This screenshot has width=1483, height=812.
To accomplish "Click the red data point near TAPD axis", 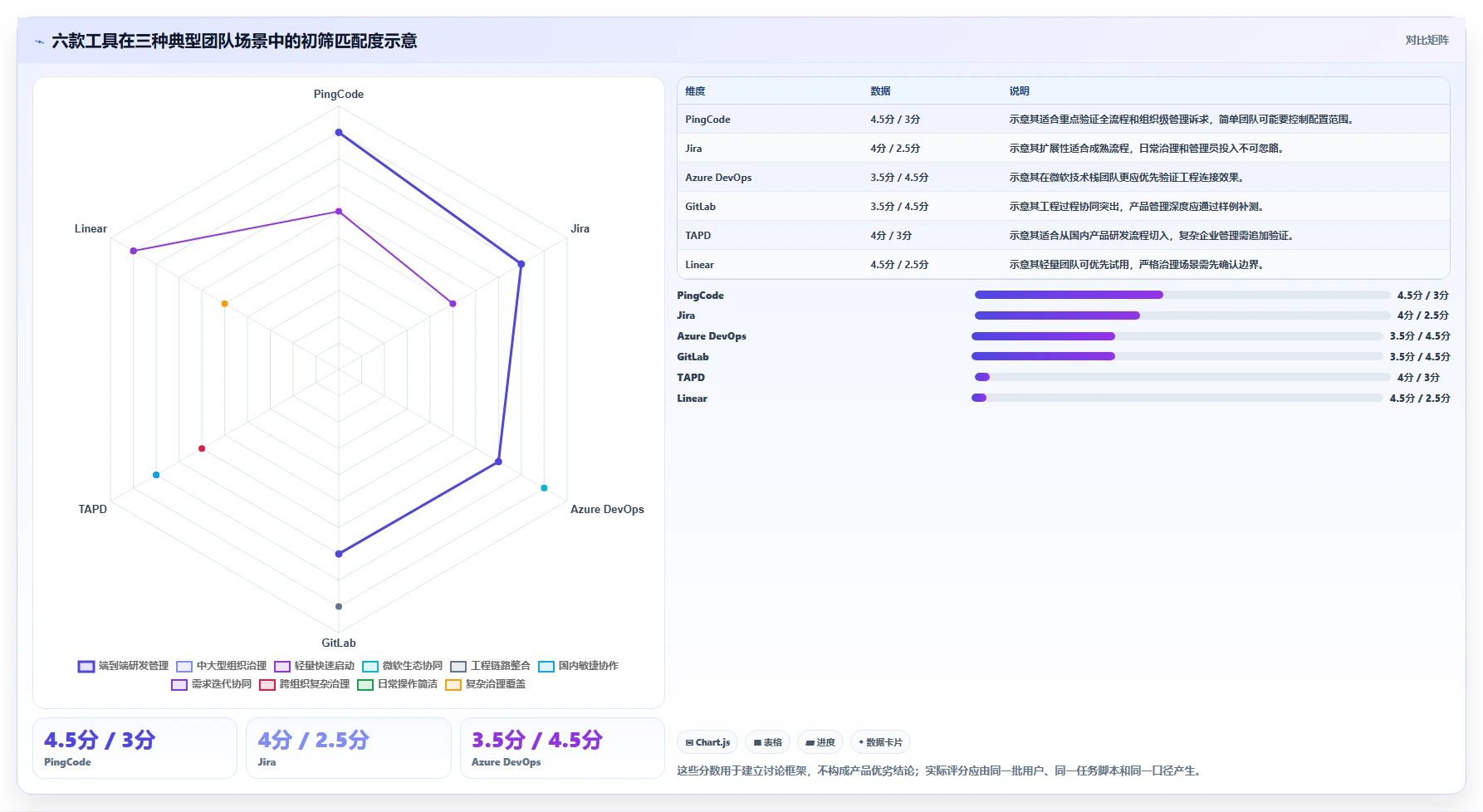I will (x=202, y=448).
